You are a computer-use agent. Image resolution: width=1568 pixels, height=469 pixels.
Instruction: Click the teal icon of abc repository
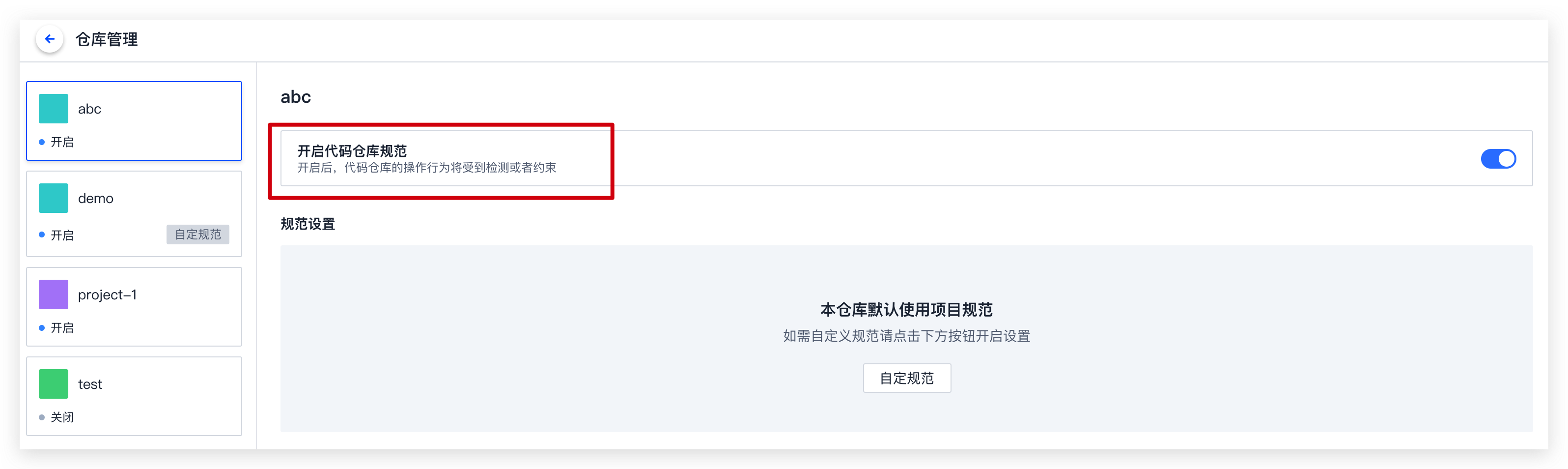pos(54,109)
